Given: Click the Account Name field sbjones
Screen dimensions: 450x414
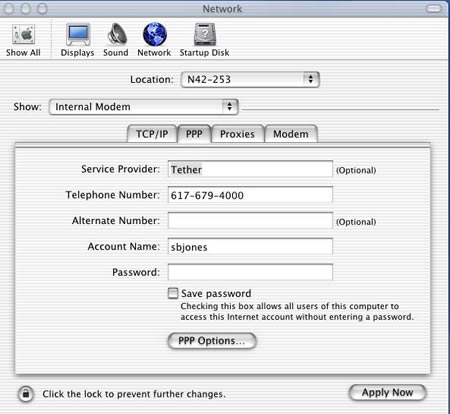Looking at the screenshot, I should point(250,246).
